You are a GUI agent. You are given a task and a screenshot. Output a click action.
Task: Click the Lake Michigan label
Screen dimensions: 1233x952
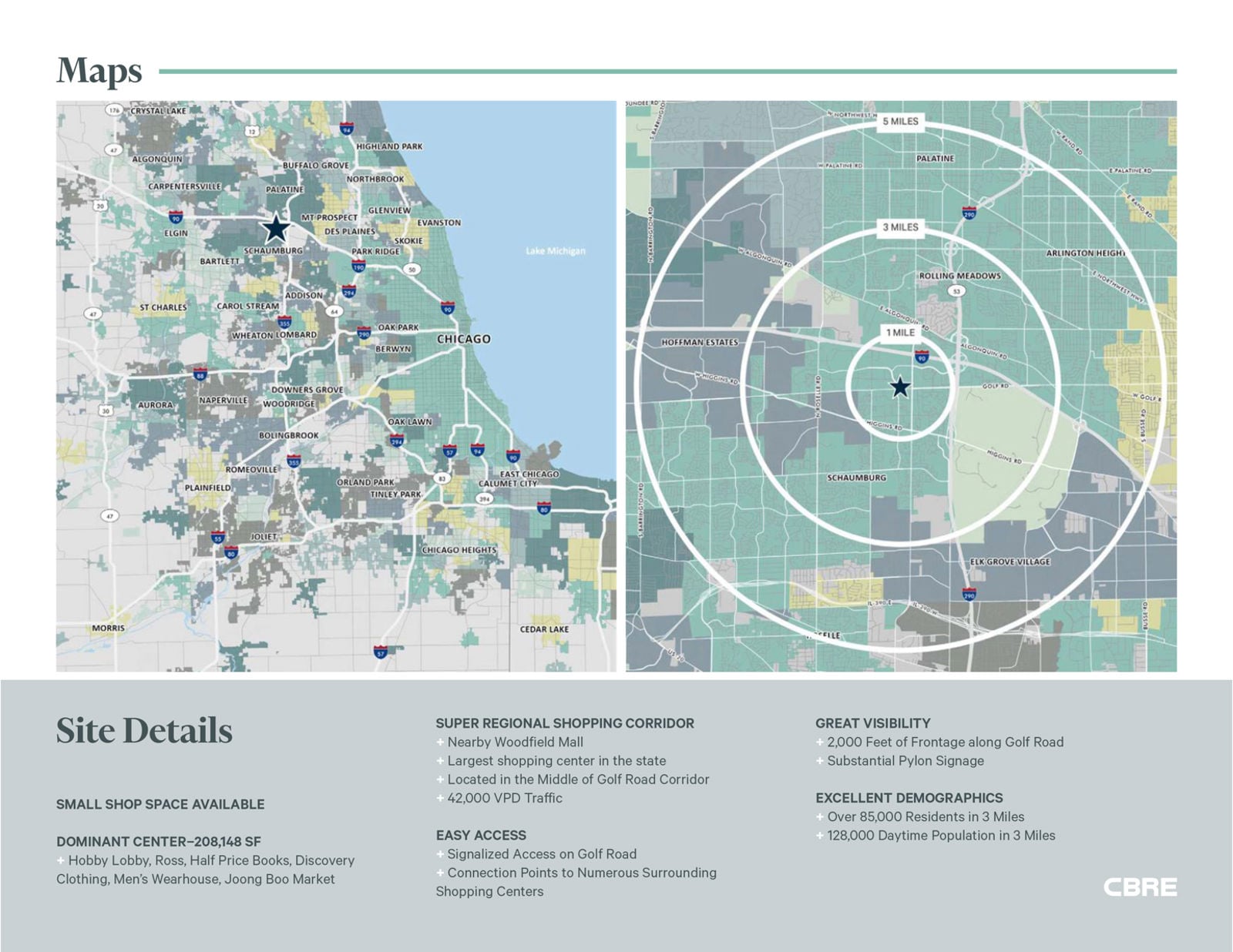[x=555, y=251]
